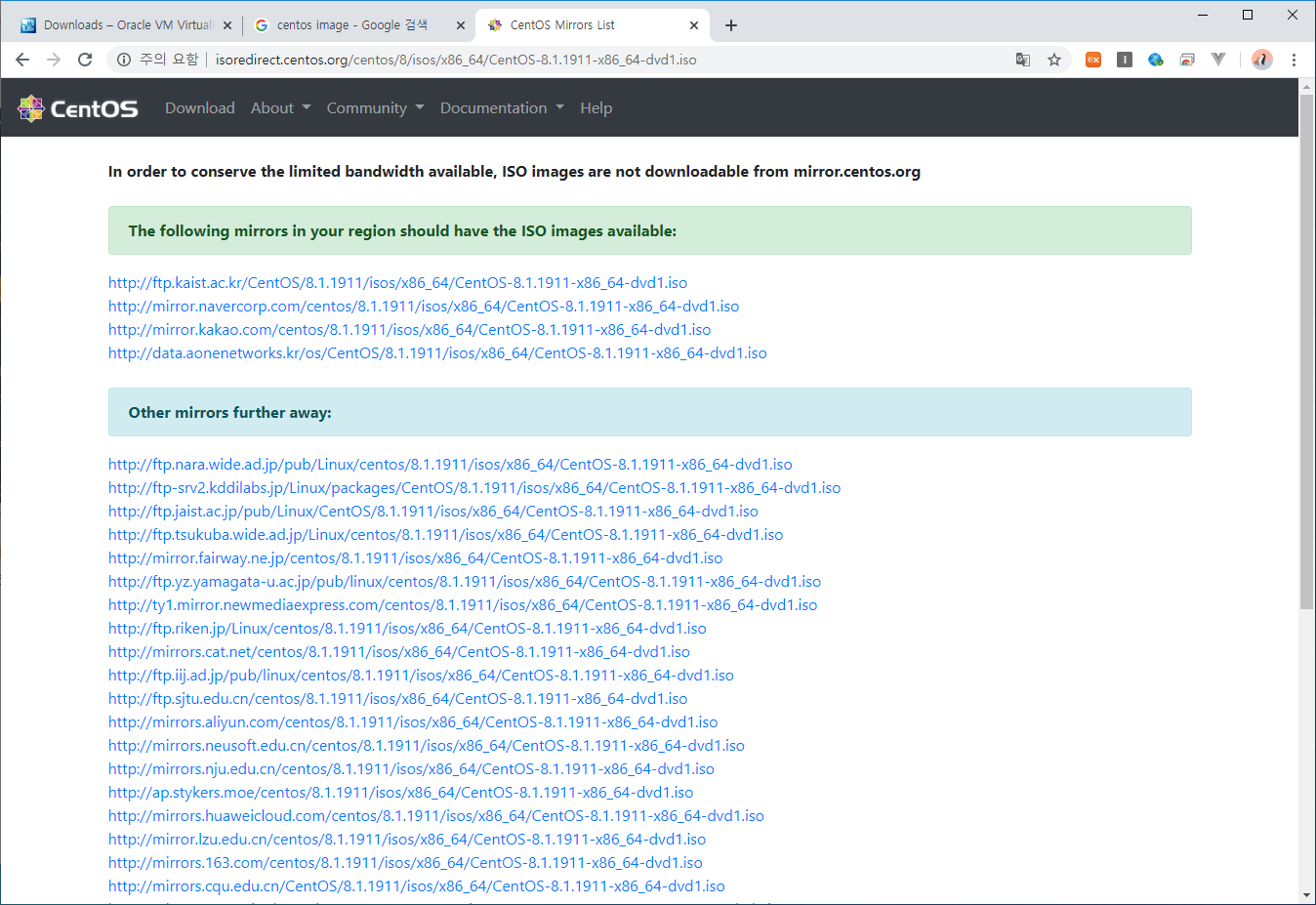
Task: Open the mirrors.nju.edu.cn mirror link
Action: click(x=411, y=769)
